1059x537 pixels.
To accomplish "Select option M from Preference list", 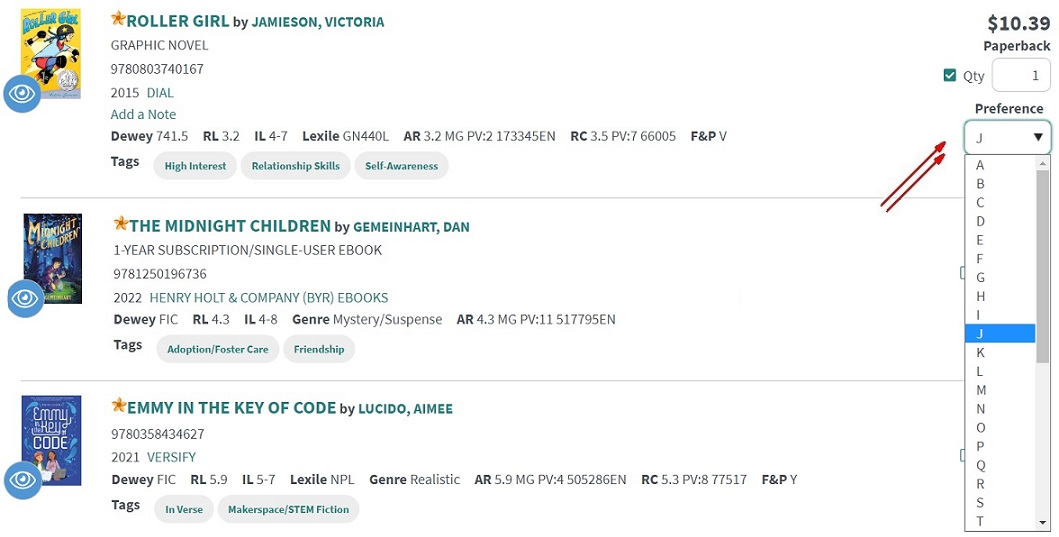I will (1000, 390).
